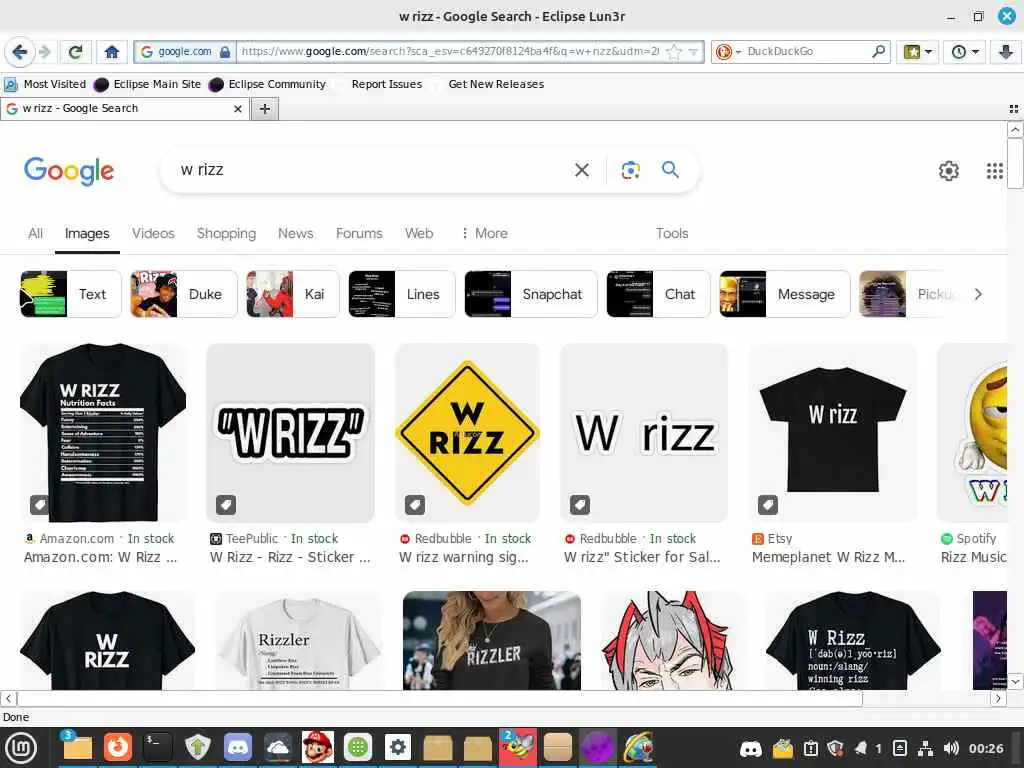Switch to the Web tab
Screen dimensions: 1024x768
[419, 234]
